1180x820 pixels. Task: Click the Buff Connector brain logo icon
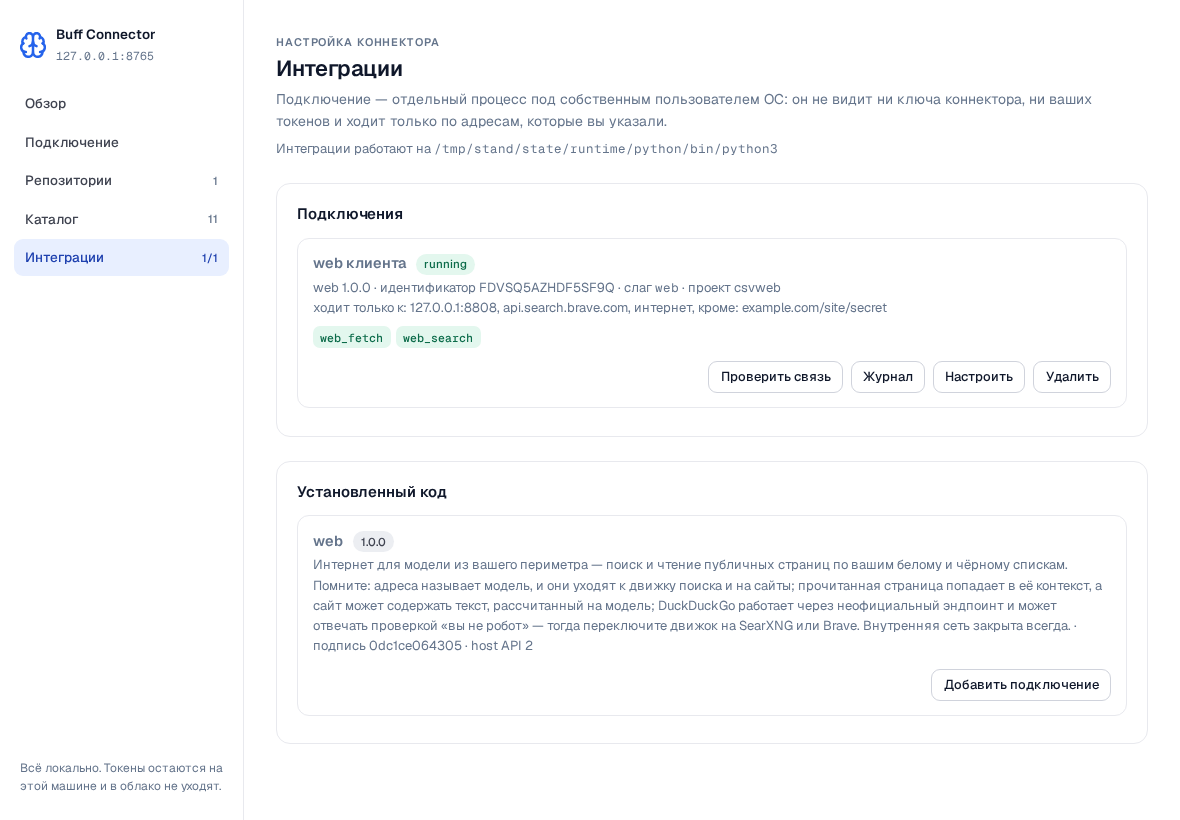tap(33, 45)
